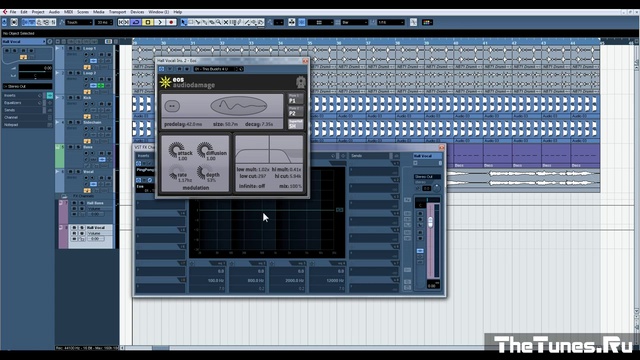Select the Hall Bass FX channel track
The image size is (640, 360).
(95, 203)
